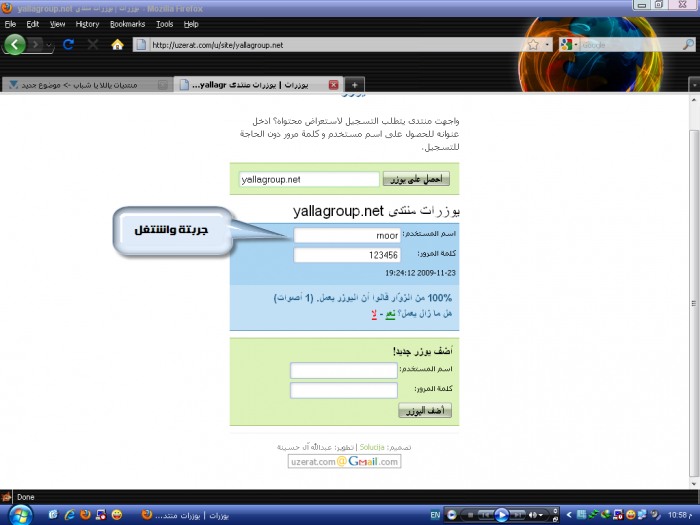Viewport: 700px width, 525px height.
Task: Open a new tab with plus button
Action: 355,84
